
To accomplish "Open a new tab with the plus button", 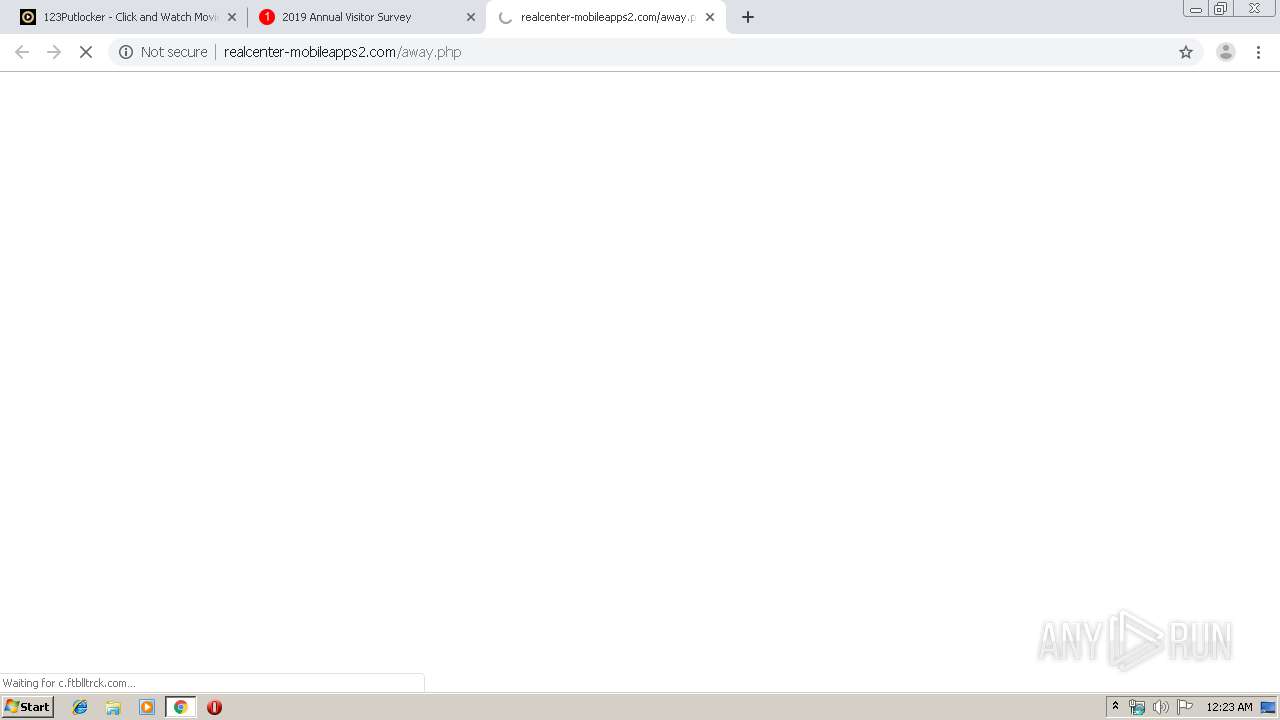I will pos(748,17).
